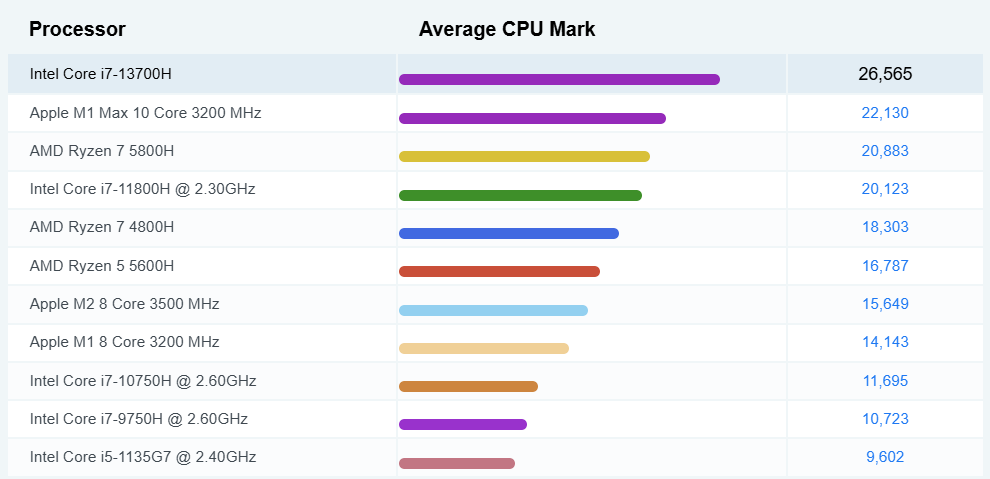This screenshot has height=479, width=990.
Task: Open the 20,883 score link
Action: pos(885,151)
